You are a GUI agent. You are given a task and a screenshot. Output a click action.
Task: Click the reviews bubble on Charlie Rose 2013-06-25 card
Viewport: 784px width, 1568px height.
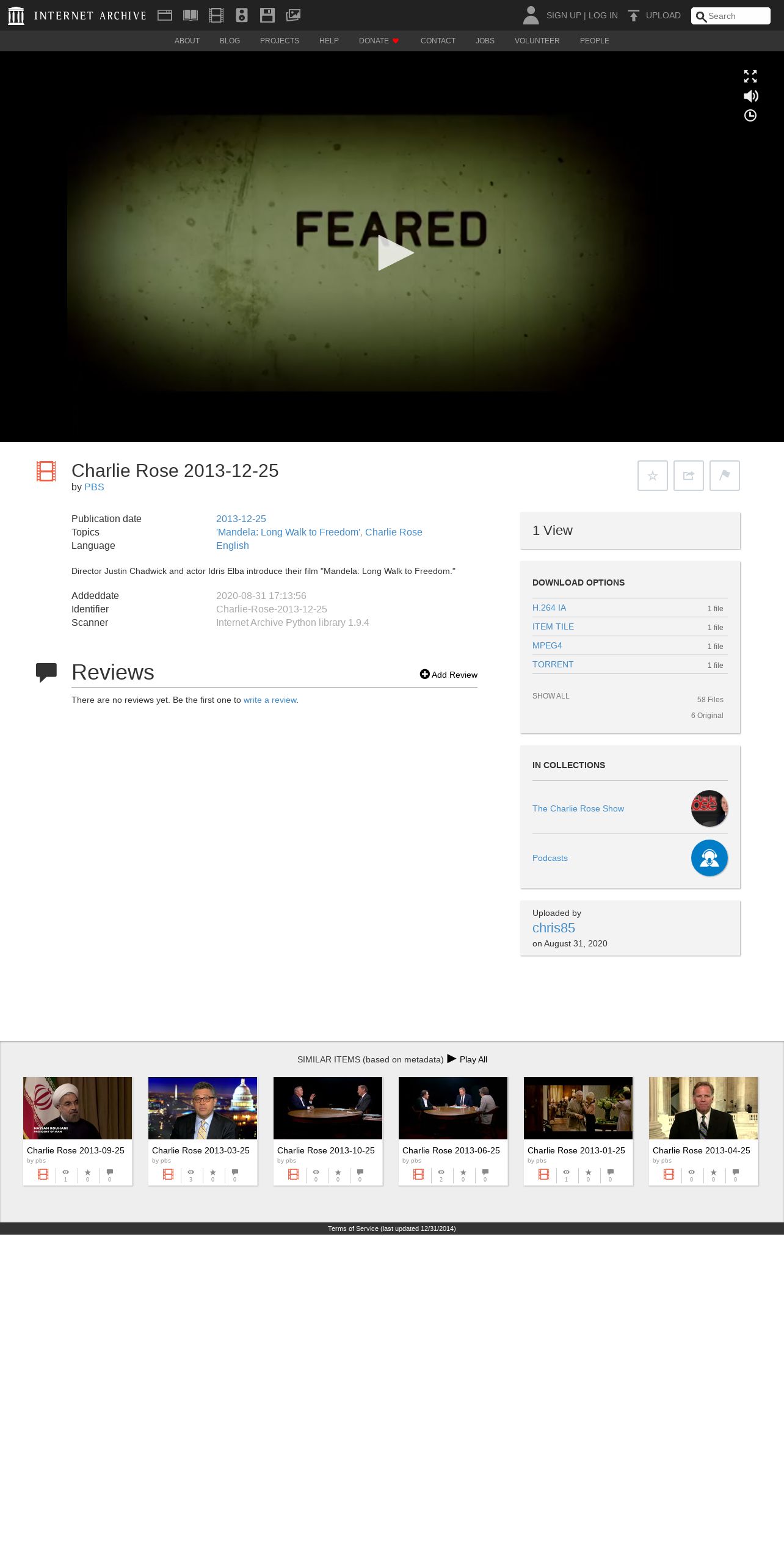pyautogui.click(x=485, y=1173)
